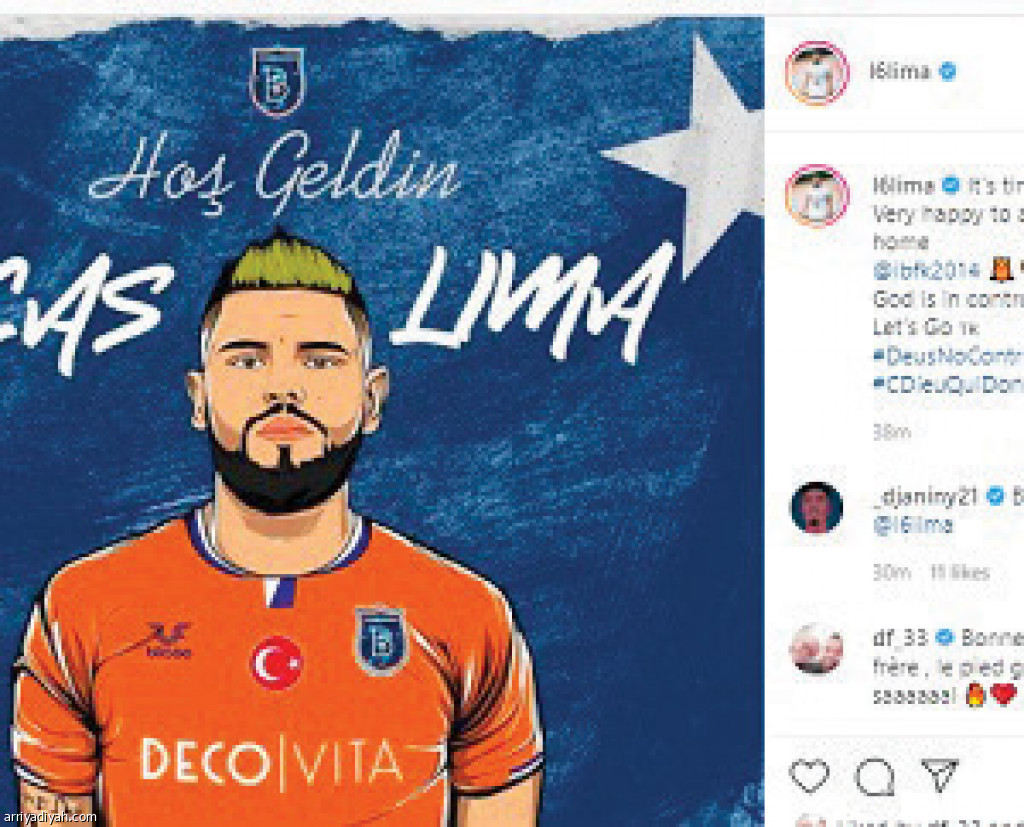Share post via paper plane icon
Screen dimensions: 1024x827
939,775
